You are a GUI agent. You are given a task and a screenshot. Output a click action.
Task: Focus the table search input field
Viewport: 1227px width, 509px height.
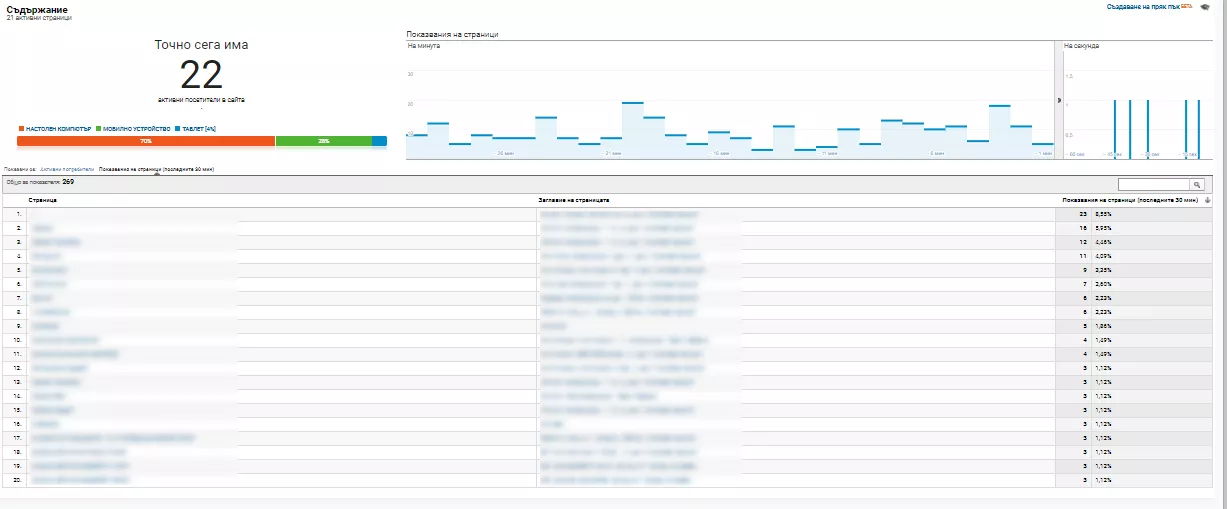click(1153, 185)
